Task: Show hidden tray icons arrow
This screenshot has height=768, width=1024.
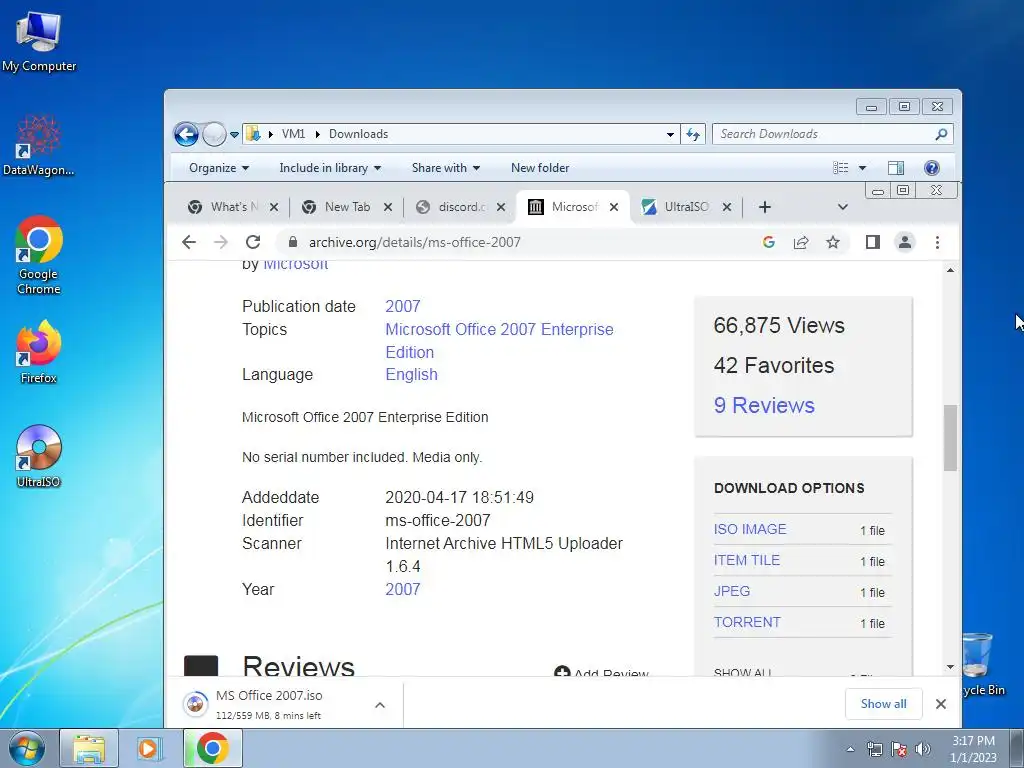Action: [850, 749]
